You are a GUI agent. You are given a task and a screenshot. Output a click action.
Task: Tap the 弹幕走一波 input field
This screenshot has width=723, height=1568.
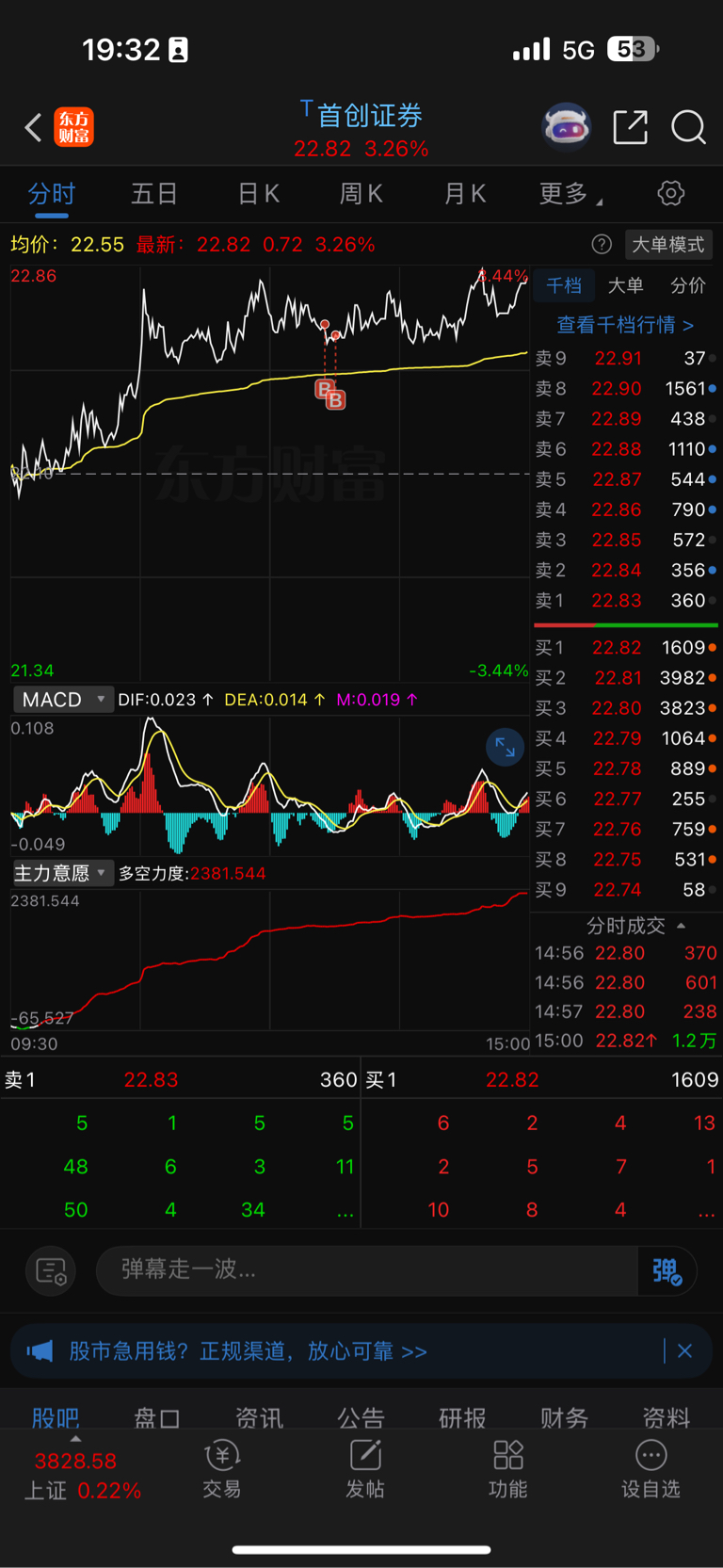tap(367, 1270)
